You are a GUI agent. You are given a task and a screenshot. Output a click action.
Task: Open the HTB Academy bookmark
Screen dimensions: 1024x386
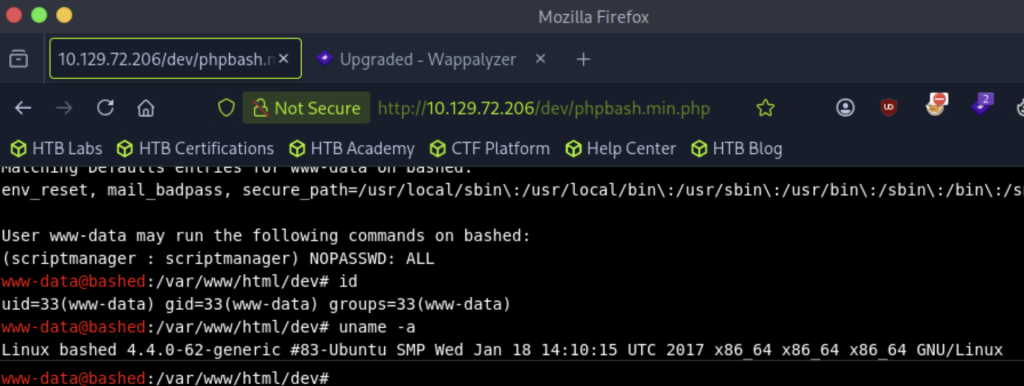pyautogui.click(x=351, y=149)
